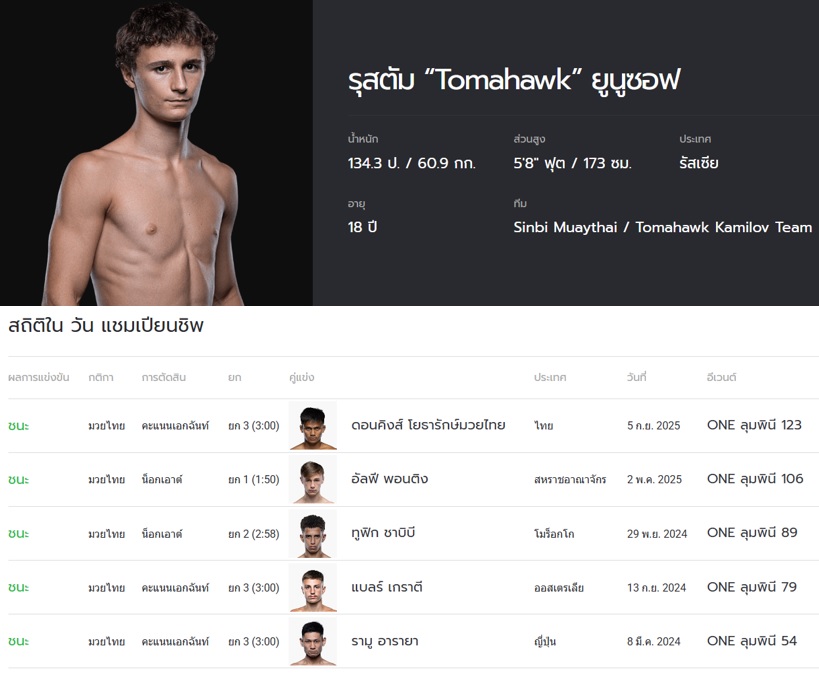Open the ONE ลุมพินี 54 event

click(751, 641)
